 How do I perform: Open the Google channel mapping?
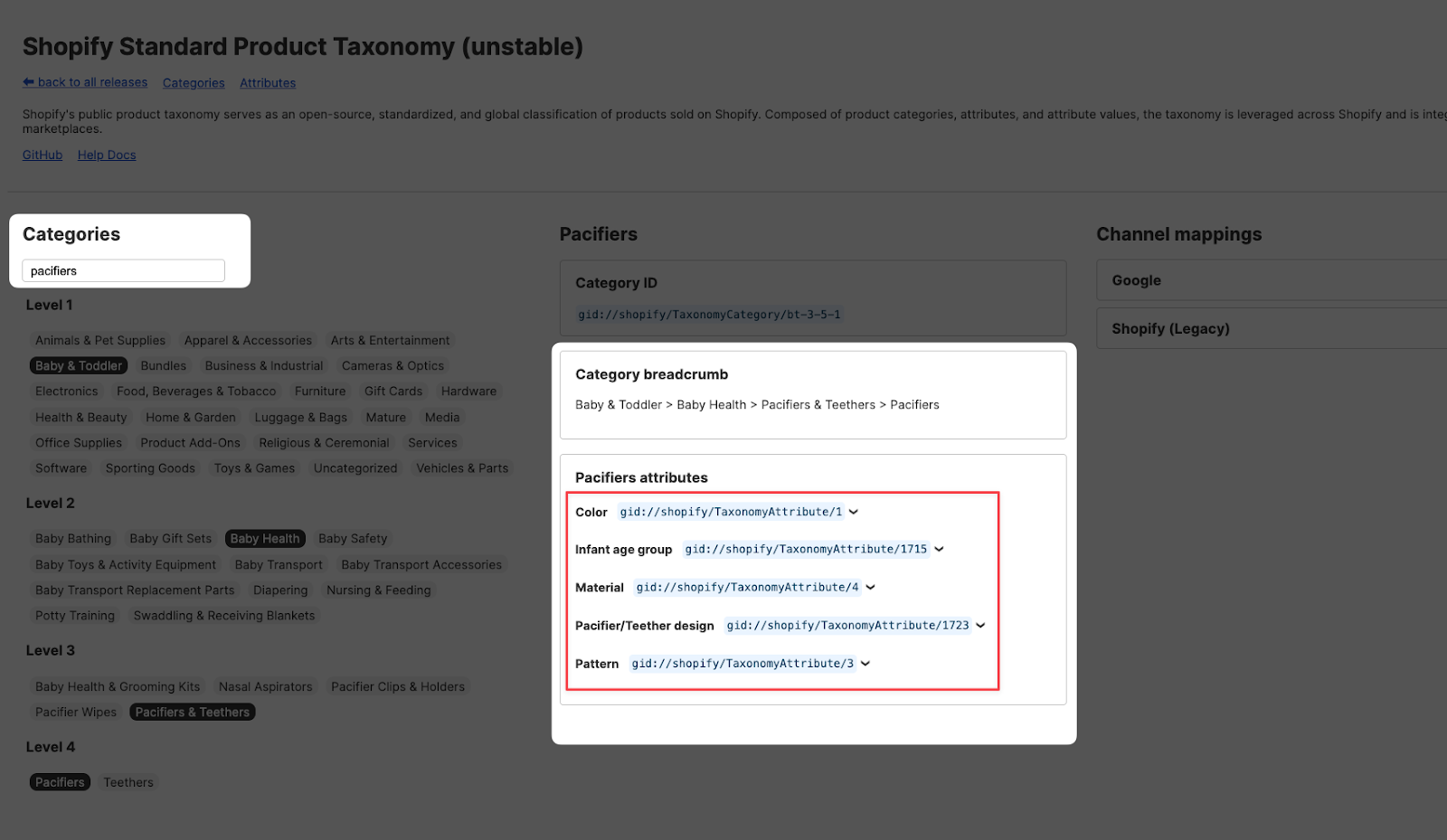tap(1137, 281)
